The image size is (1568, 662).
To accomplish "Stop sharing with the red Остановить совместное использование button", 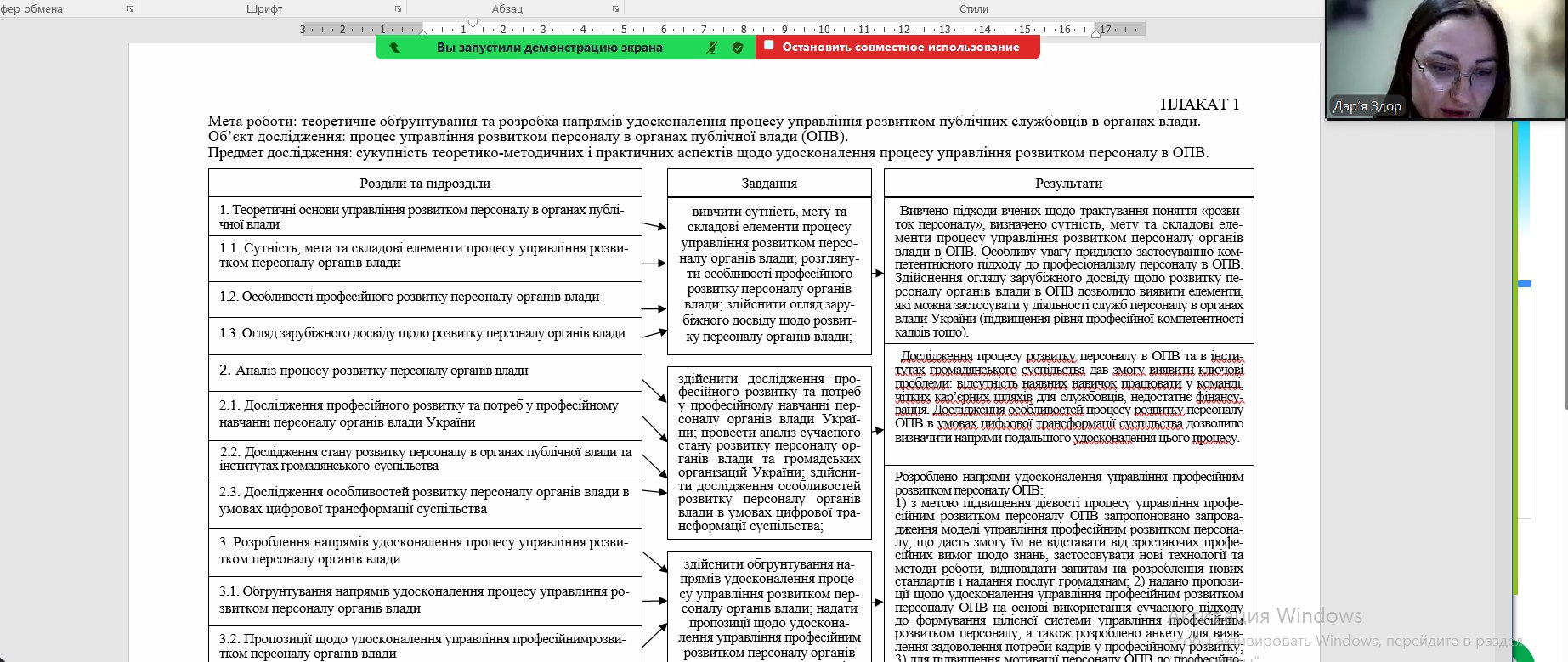I will click(899, 48).
